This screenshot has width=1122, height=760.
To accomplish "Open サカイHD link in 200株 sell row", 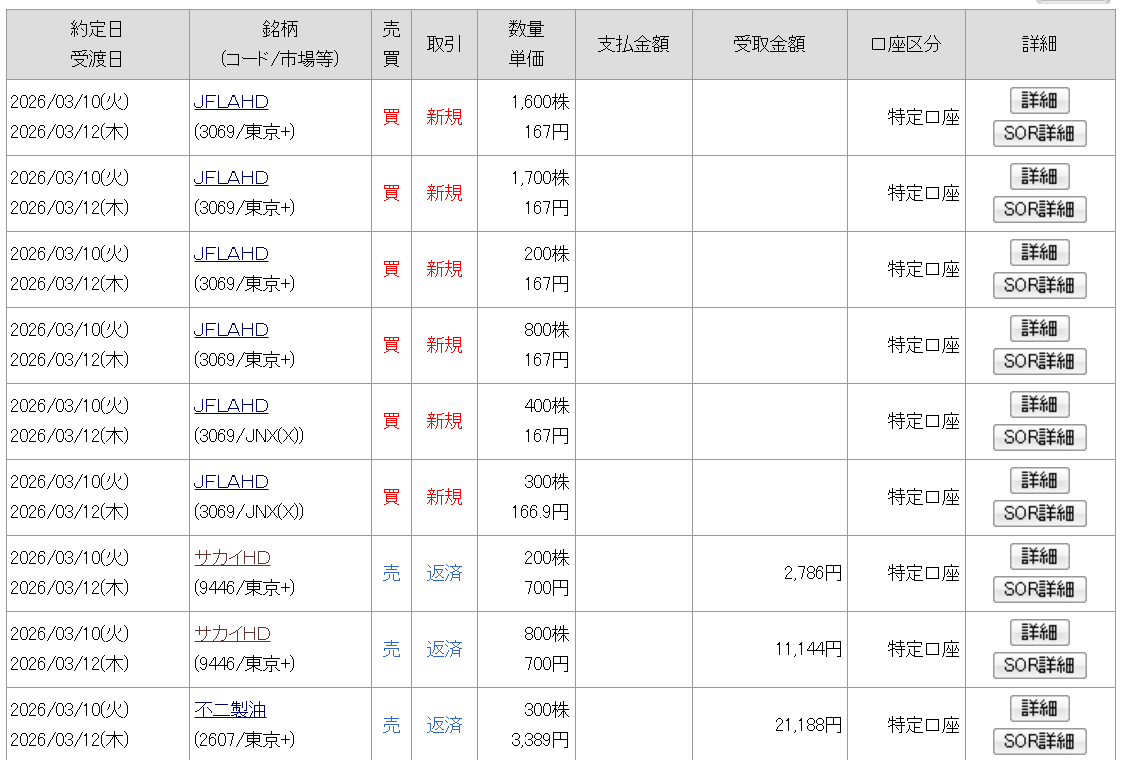I will pyautogui.click(x=232, y=558).
